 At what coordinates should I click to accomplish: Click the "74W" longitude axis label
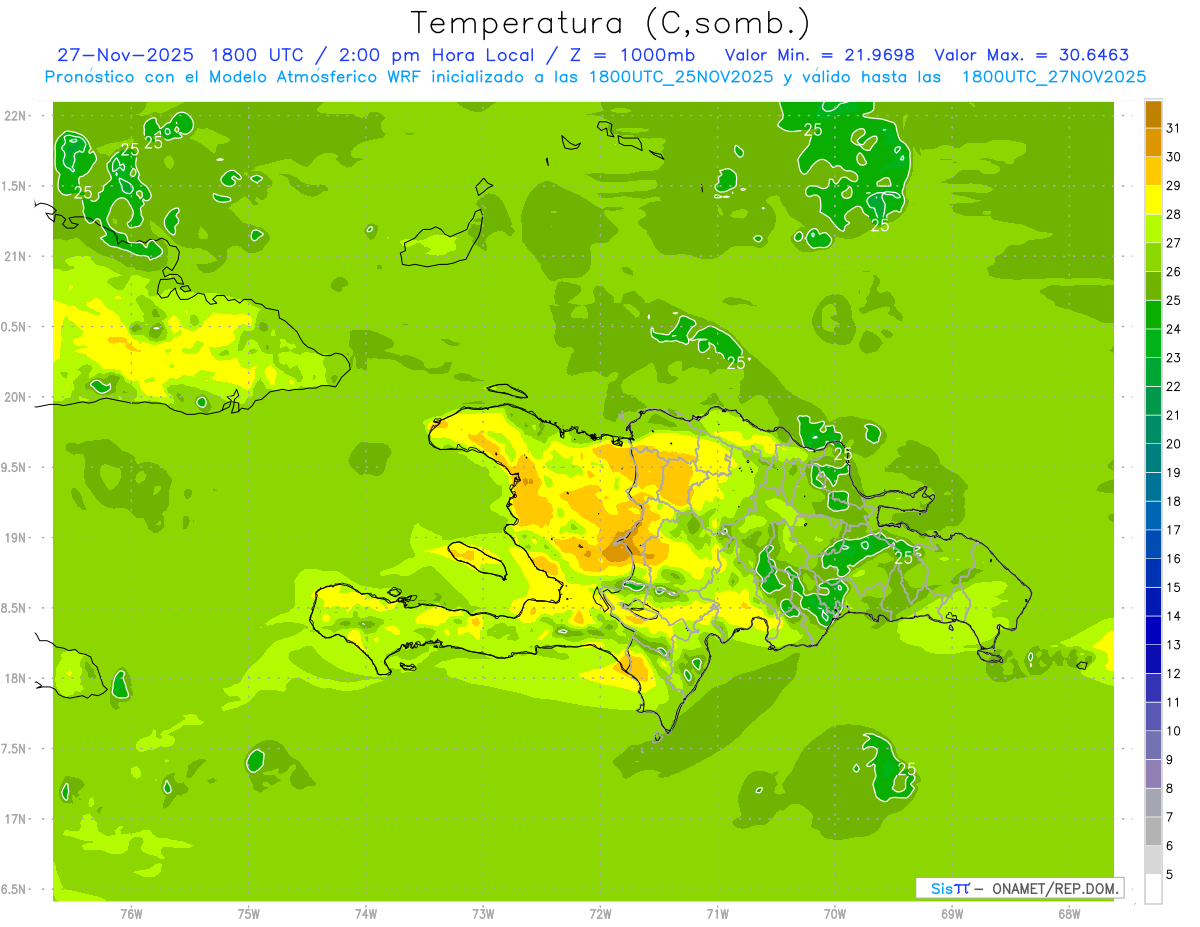click(x=366, y=913)
